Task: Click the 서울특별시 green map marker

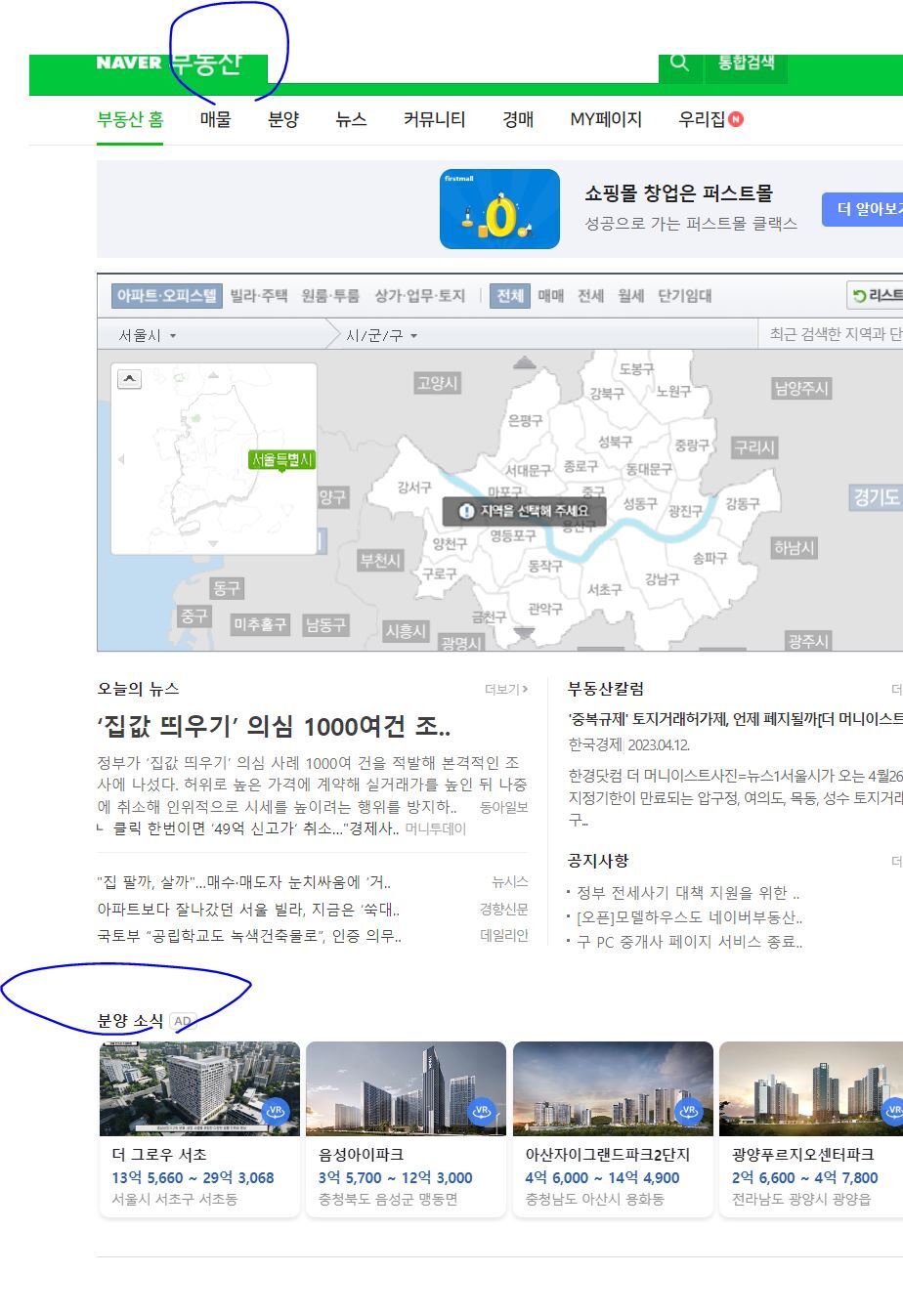Action: [x=281, y=460]
